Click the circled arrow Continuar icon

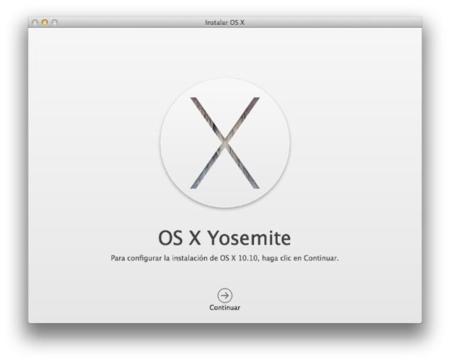click(225, 295)
